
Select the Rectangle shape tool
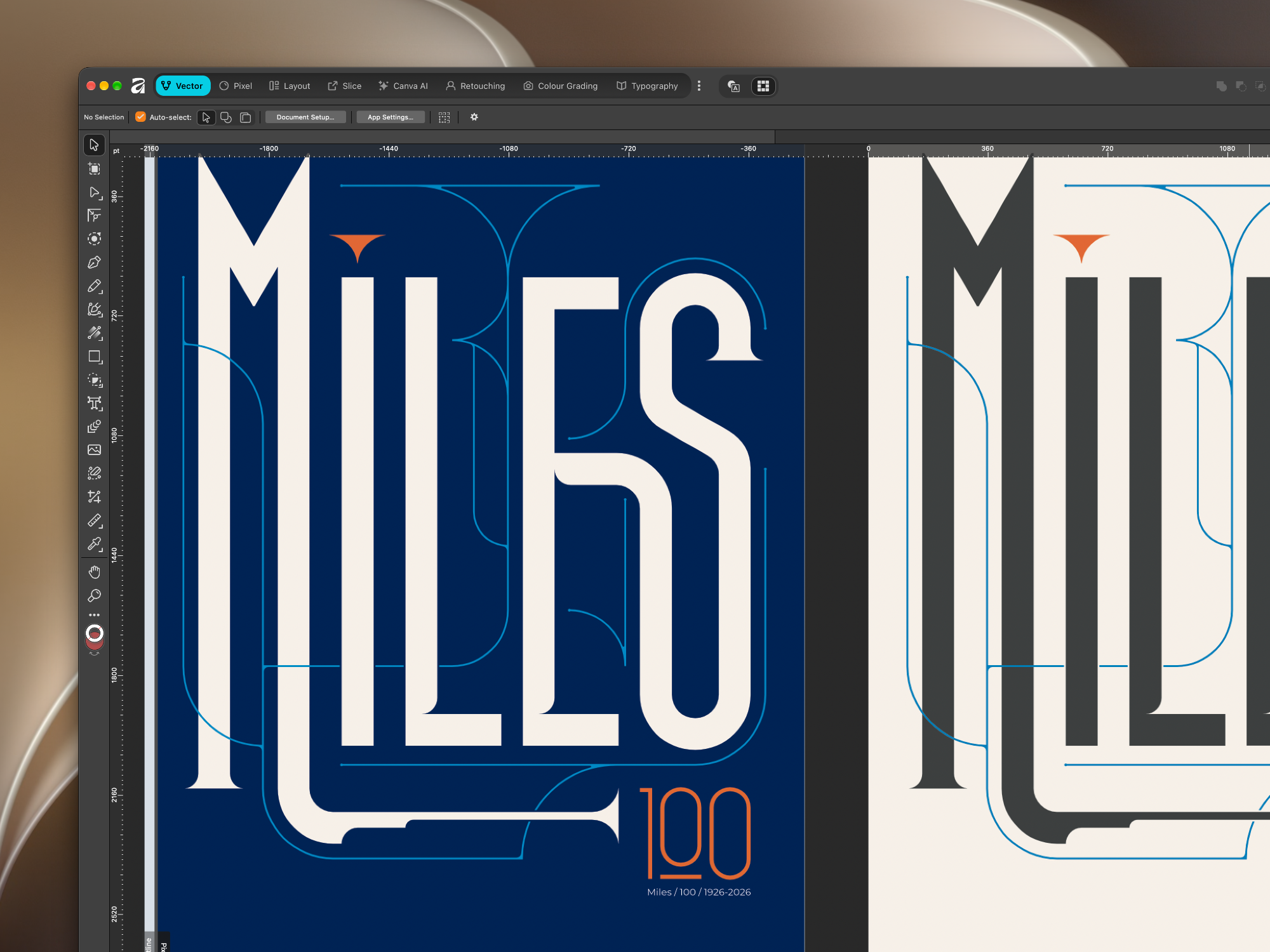pos(95,357)
